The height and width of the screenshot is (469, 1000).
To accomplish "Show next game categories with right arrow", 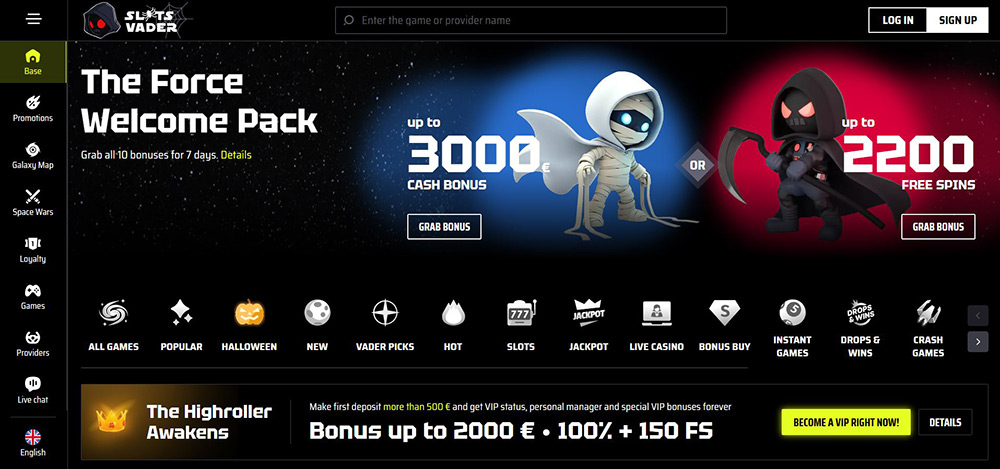I will pyautogui.click(x=978, y=341).
